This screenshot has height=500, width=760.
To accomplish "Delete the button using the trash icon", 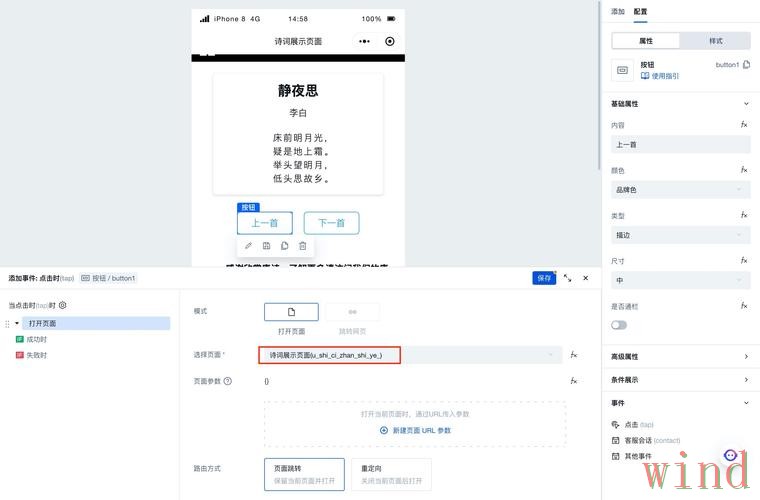I will coord(303,245).
